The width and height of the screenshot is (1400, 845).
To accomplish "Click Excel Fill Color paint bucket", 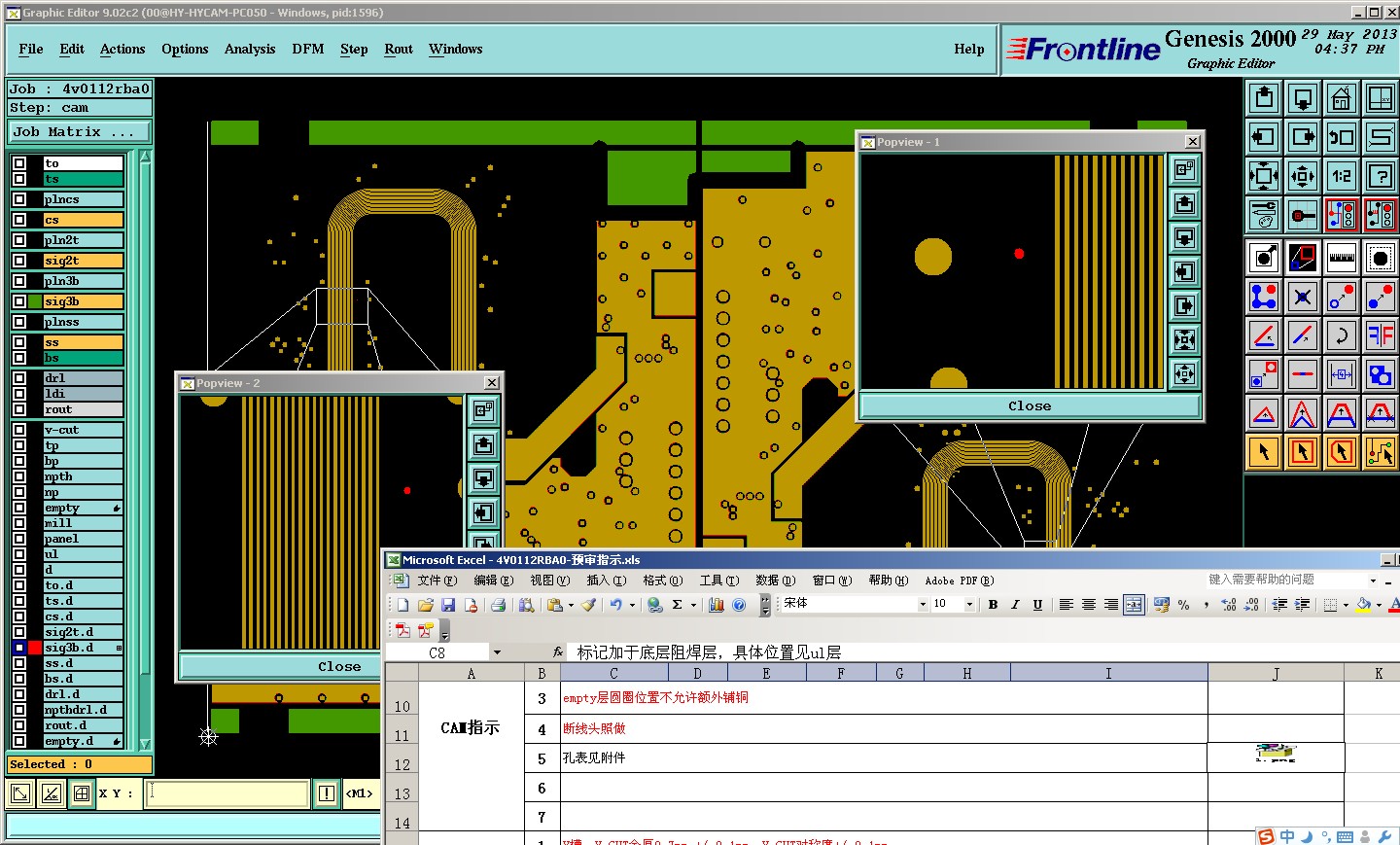I will coord(1364,605).
